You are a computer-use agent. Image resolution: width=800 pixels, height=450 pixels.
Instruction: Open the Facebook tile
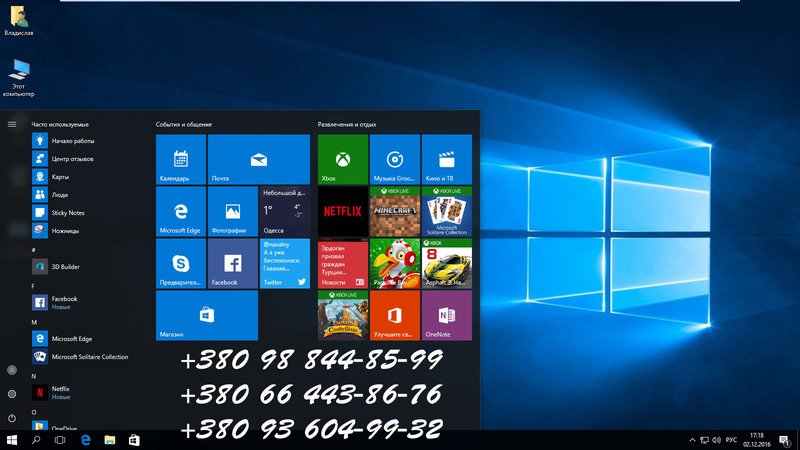(233, 263)
